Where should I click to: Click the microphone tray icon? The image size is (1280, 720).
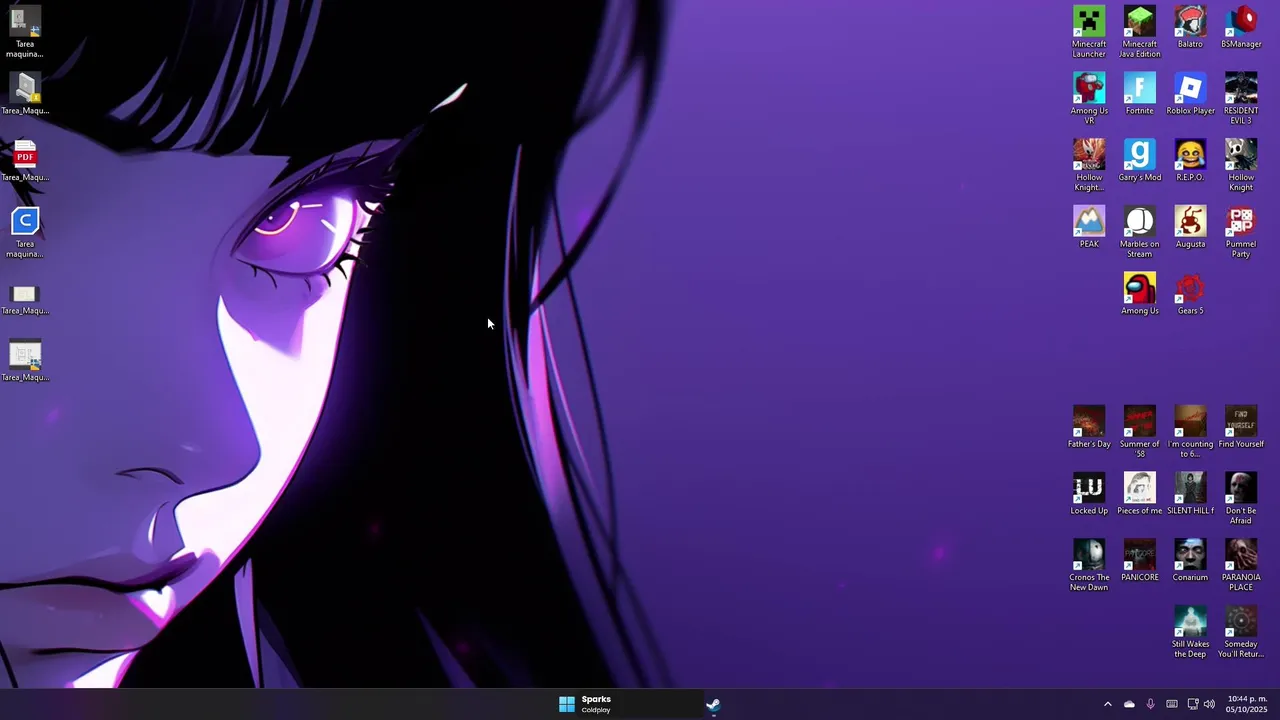click(x=1150, y=704)
